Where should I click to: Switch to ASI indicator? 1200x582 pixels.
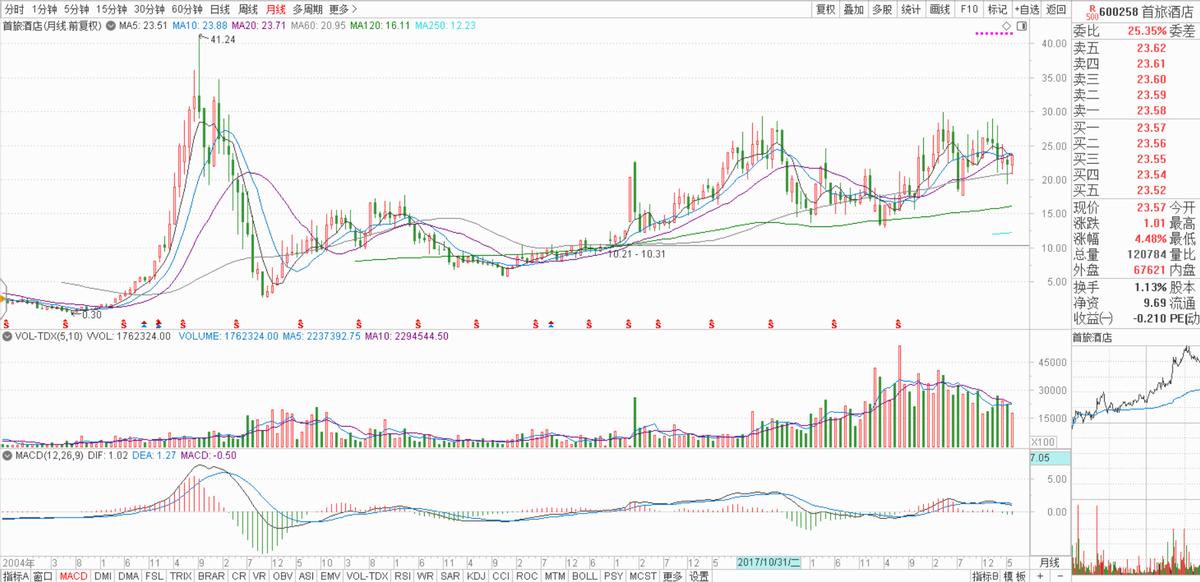tap(307, 576)
